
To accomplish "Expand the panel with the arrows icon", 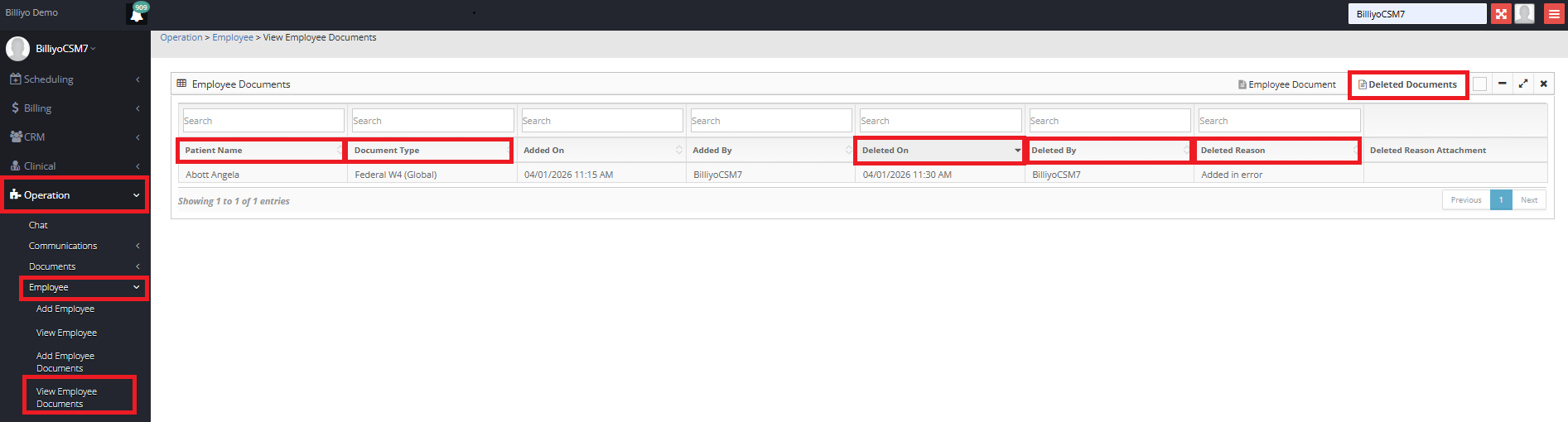I will pos(1522,84).
